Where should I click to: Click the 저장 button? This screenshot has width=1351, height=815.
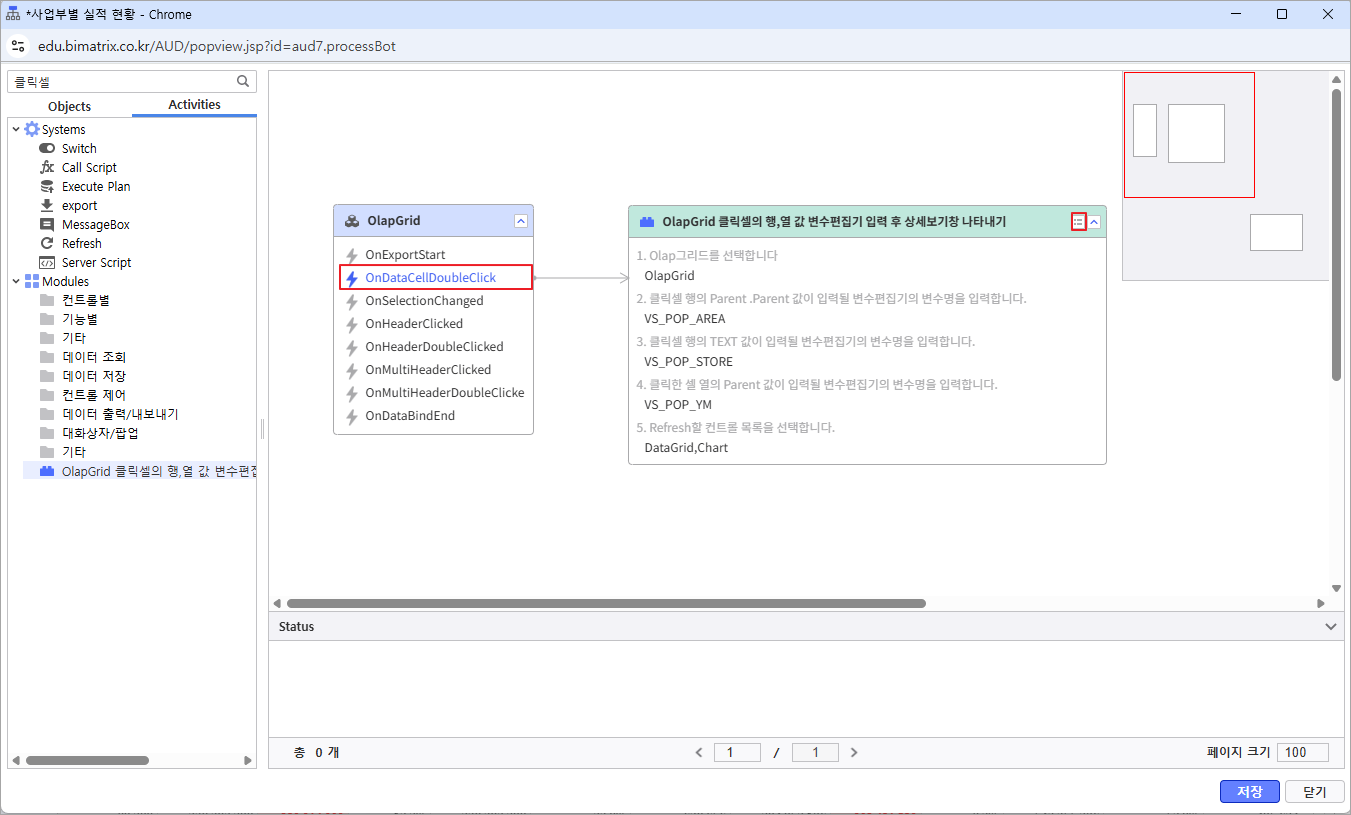(x=1250, y=791)
